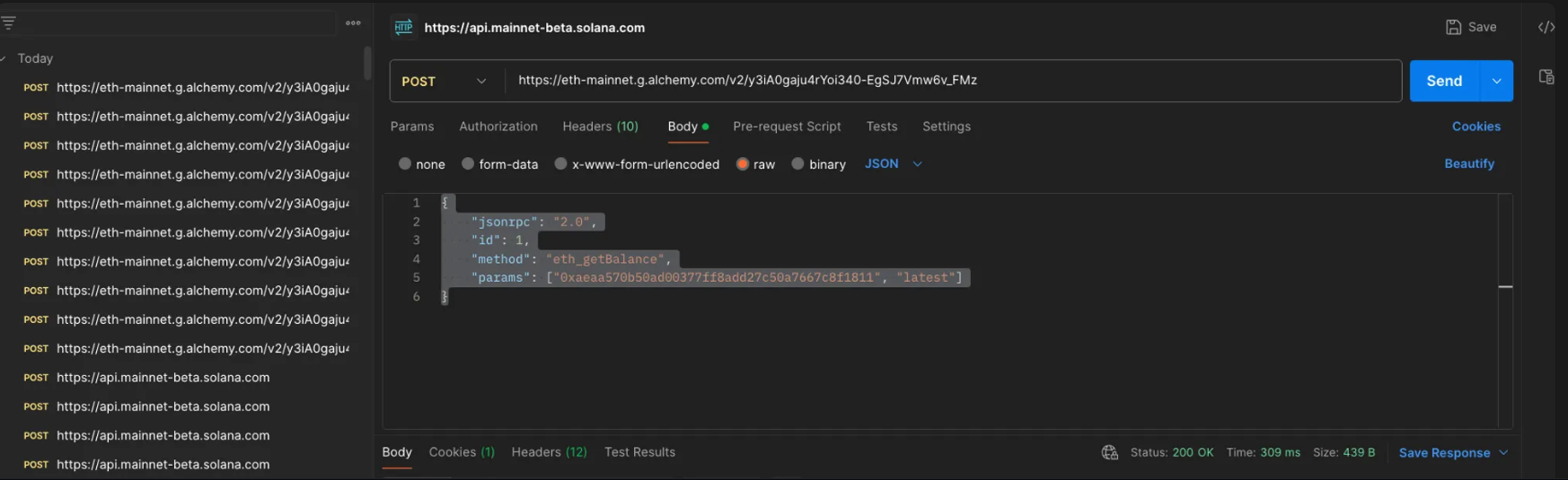
Task: Open the right sidebar info panel icon
Action: [x=1546, y=77]
